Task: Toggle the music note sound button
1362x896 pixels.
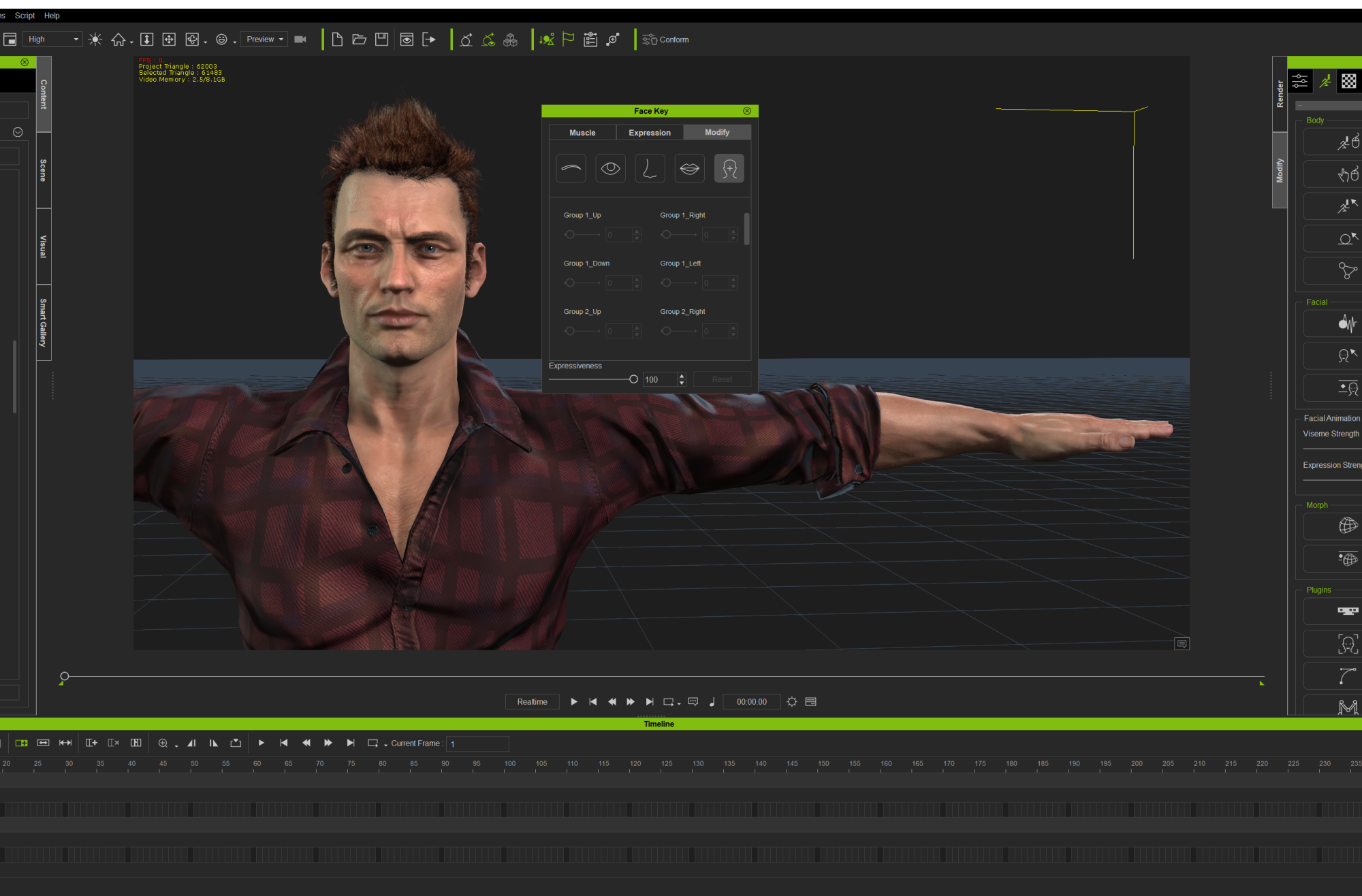Action: point(712,702)
